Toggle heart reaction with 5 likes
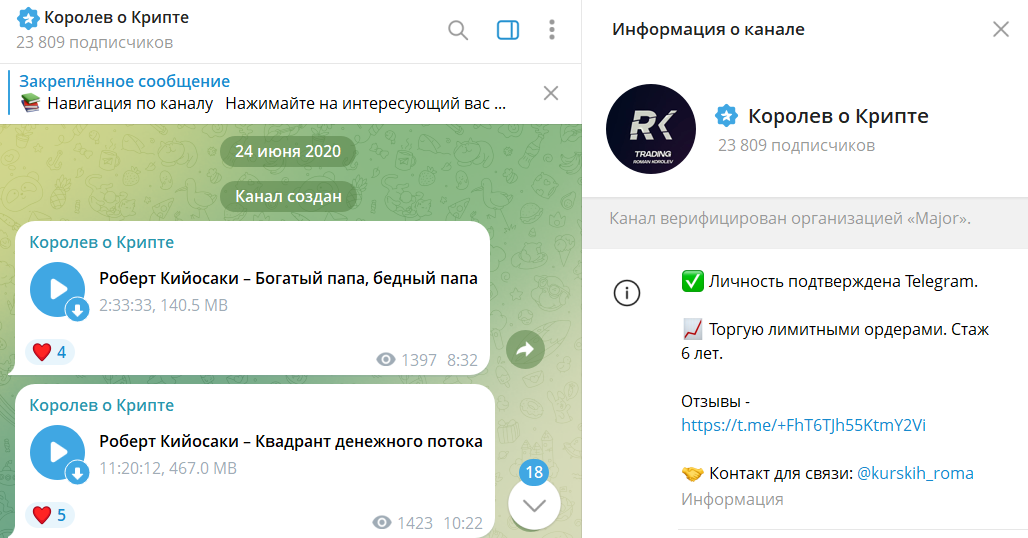The width and height of the screenshot is (1028, 538). click(x=50, y=515)
